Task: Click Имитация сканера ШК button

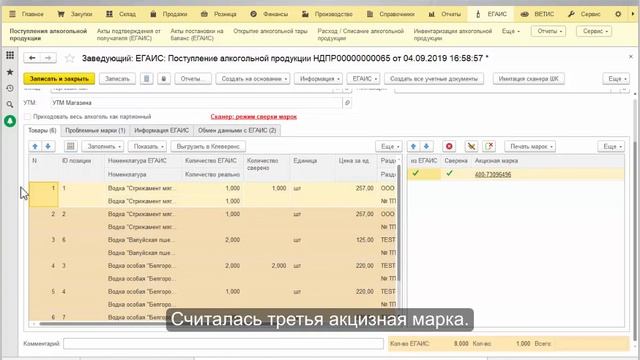Action: tap(529, 79)
